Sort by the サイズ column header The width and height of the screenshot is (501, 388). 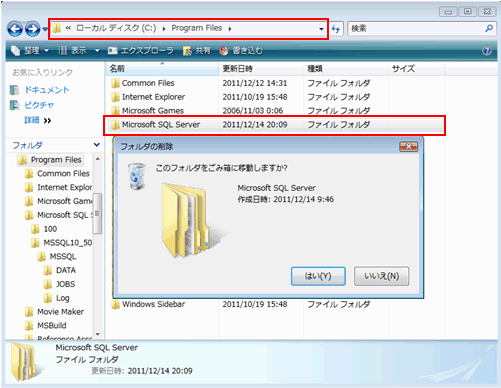coord(416,69)
